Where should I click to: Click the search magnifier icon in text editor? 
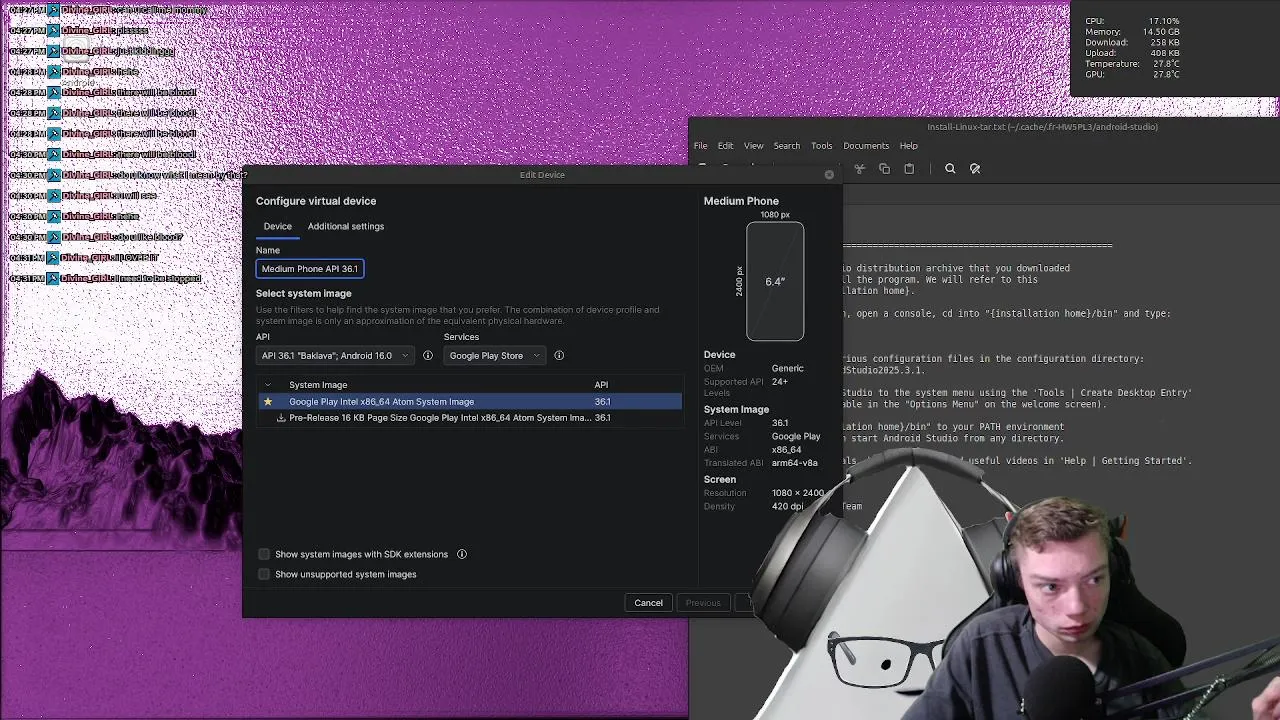pyautogui.click(x=950, y=169)
